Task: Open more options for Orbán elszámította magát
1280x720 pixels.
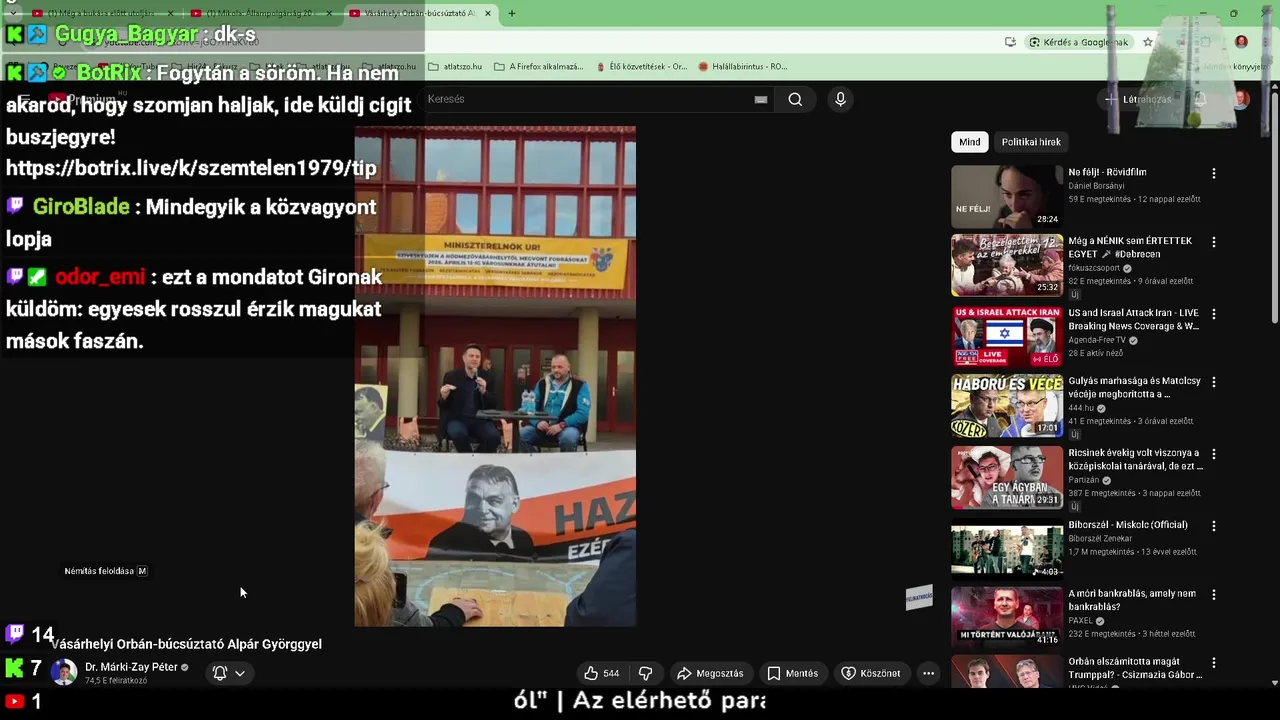Action: [1214, 662]
